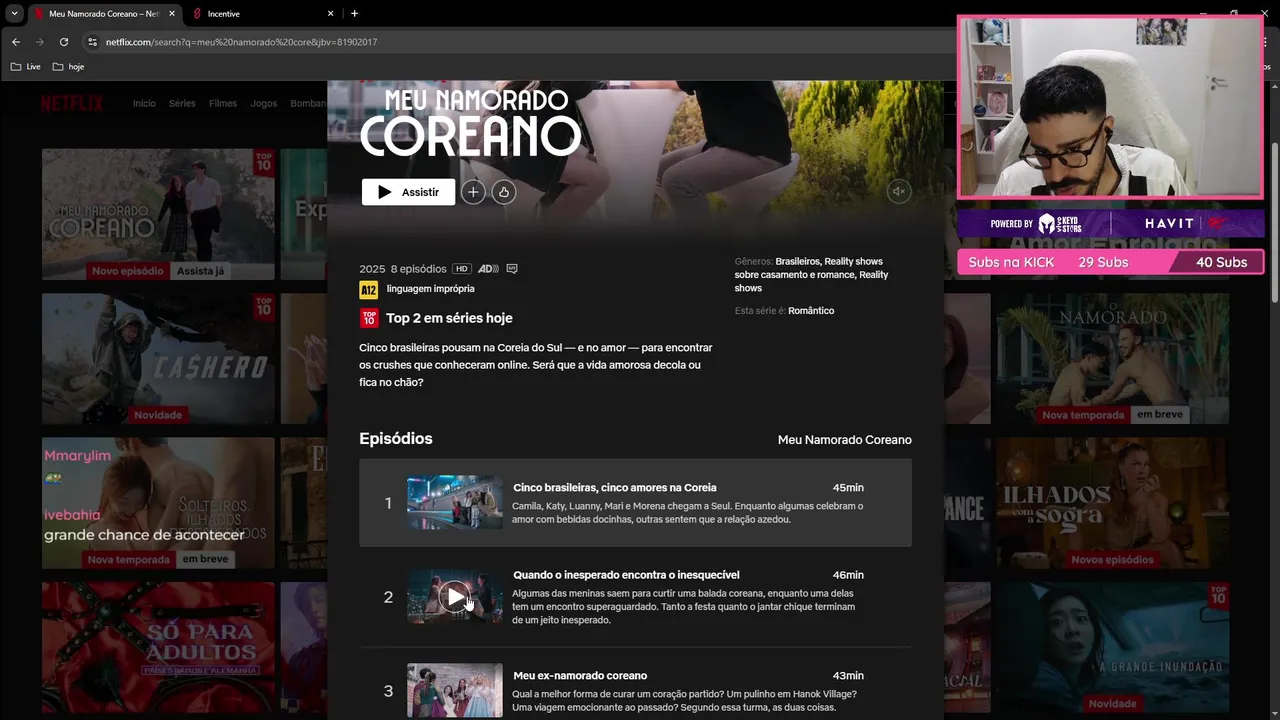Click the Netflix logo

point(72,103)
